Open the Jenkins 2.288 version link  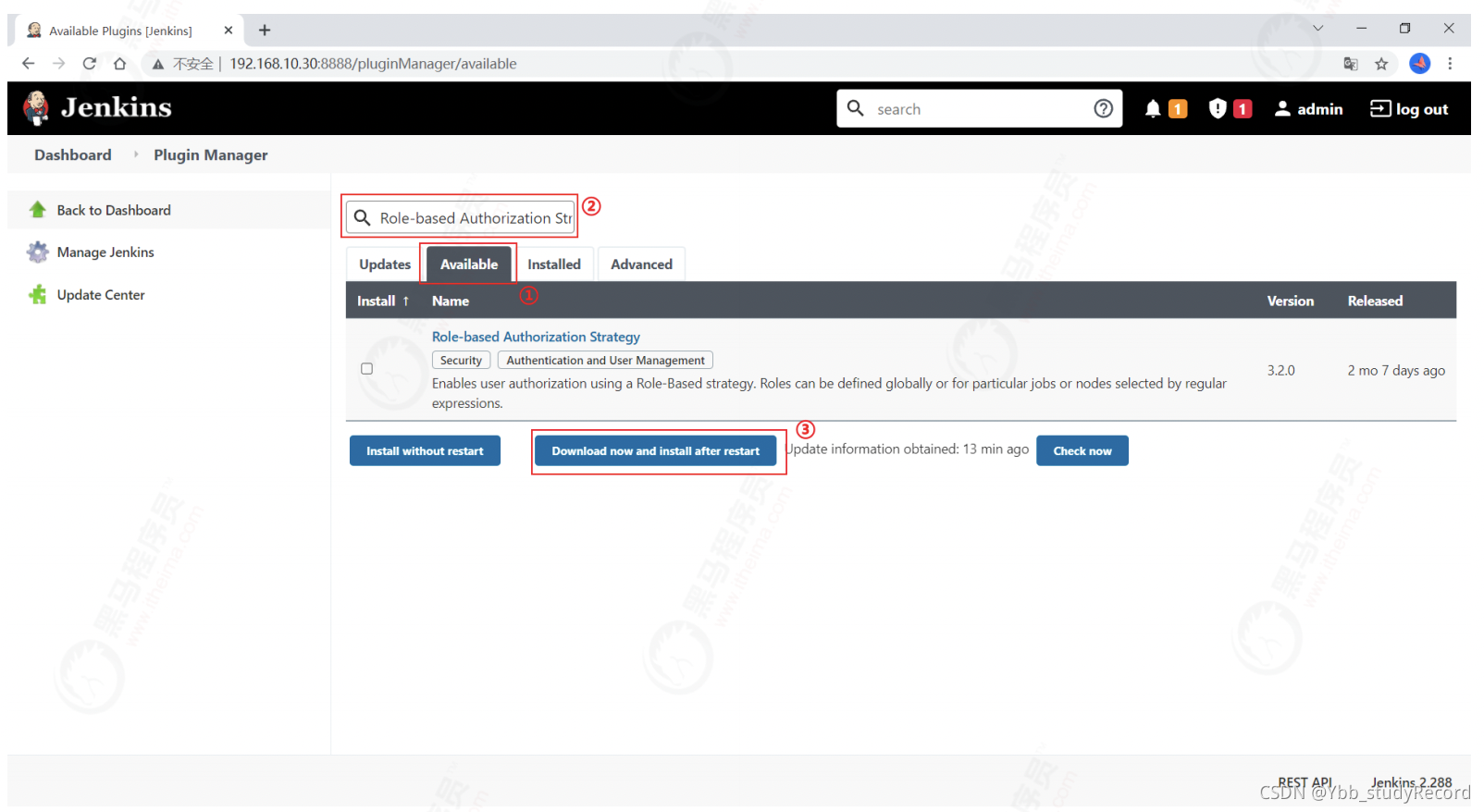pyautogui.click(x=1411, y=782)
